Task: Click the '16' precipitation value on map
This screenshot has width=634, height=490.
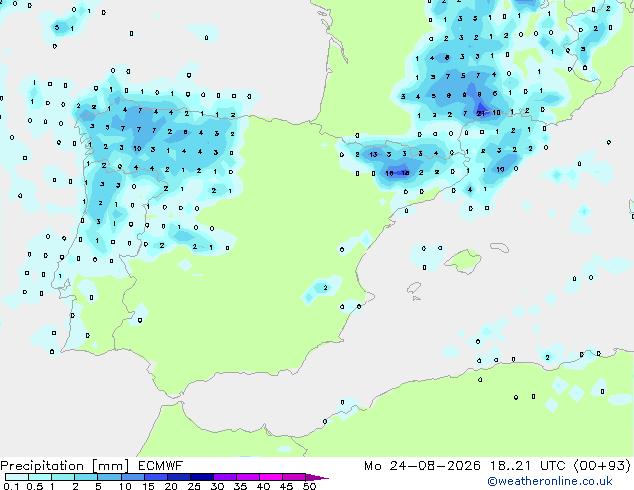Action: click(x=389, y=173)
